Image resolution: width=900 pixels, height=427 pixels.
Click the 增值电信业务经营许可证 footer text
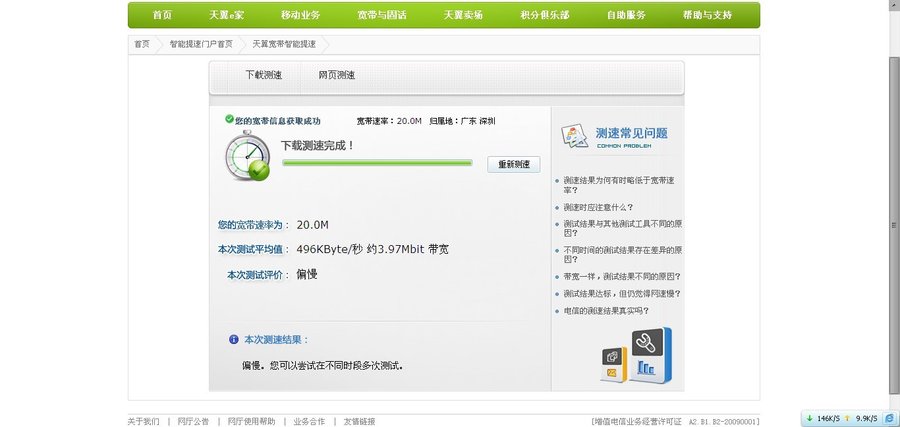pyautogui.click(x=637, y=421)
